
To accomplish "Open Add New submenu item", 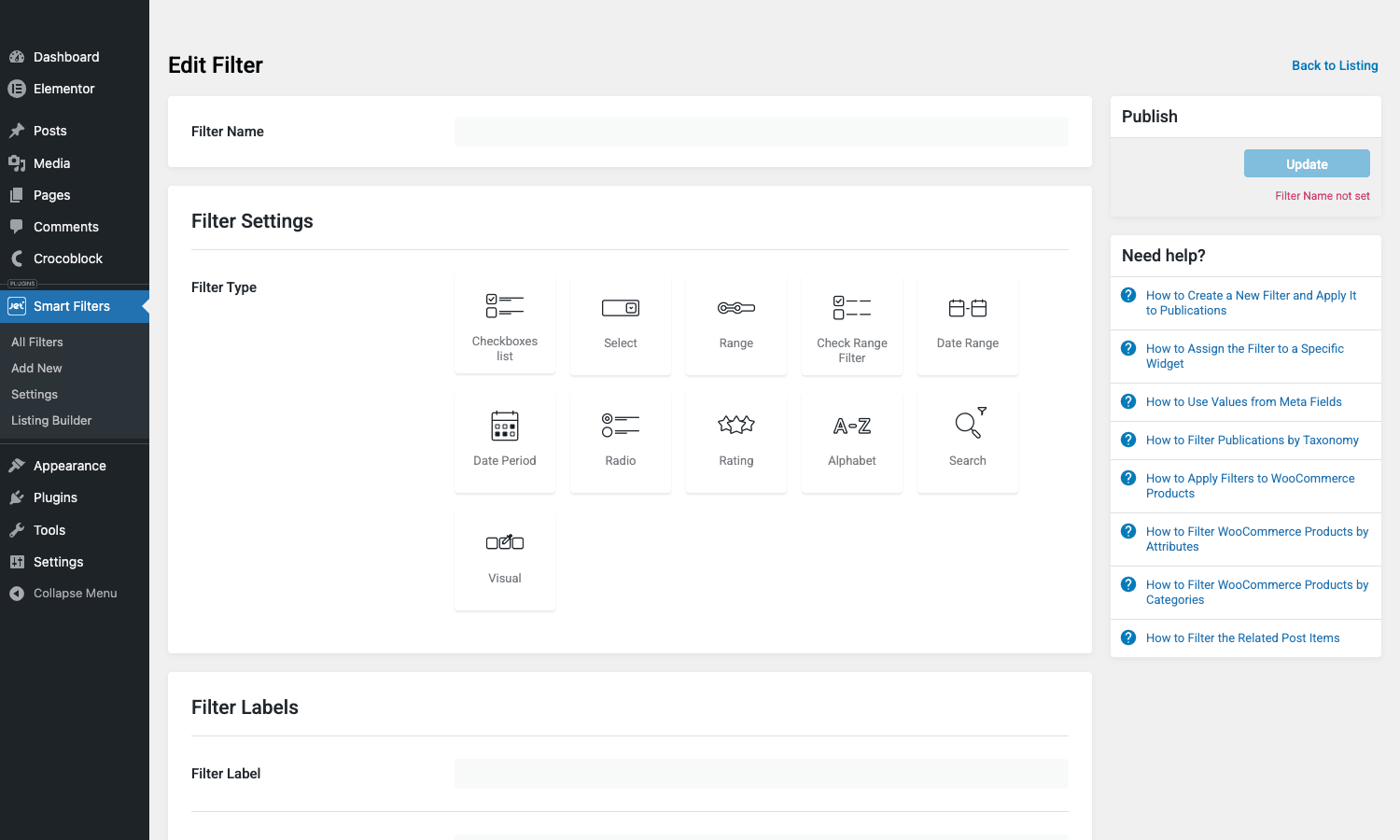I will (36, 368).
